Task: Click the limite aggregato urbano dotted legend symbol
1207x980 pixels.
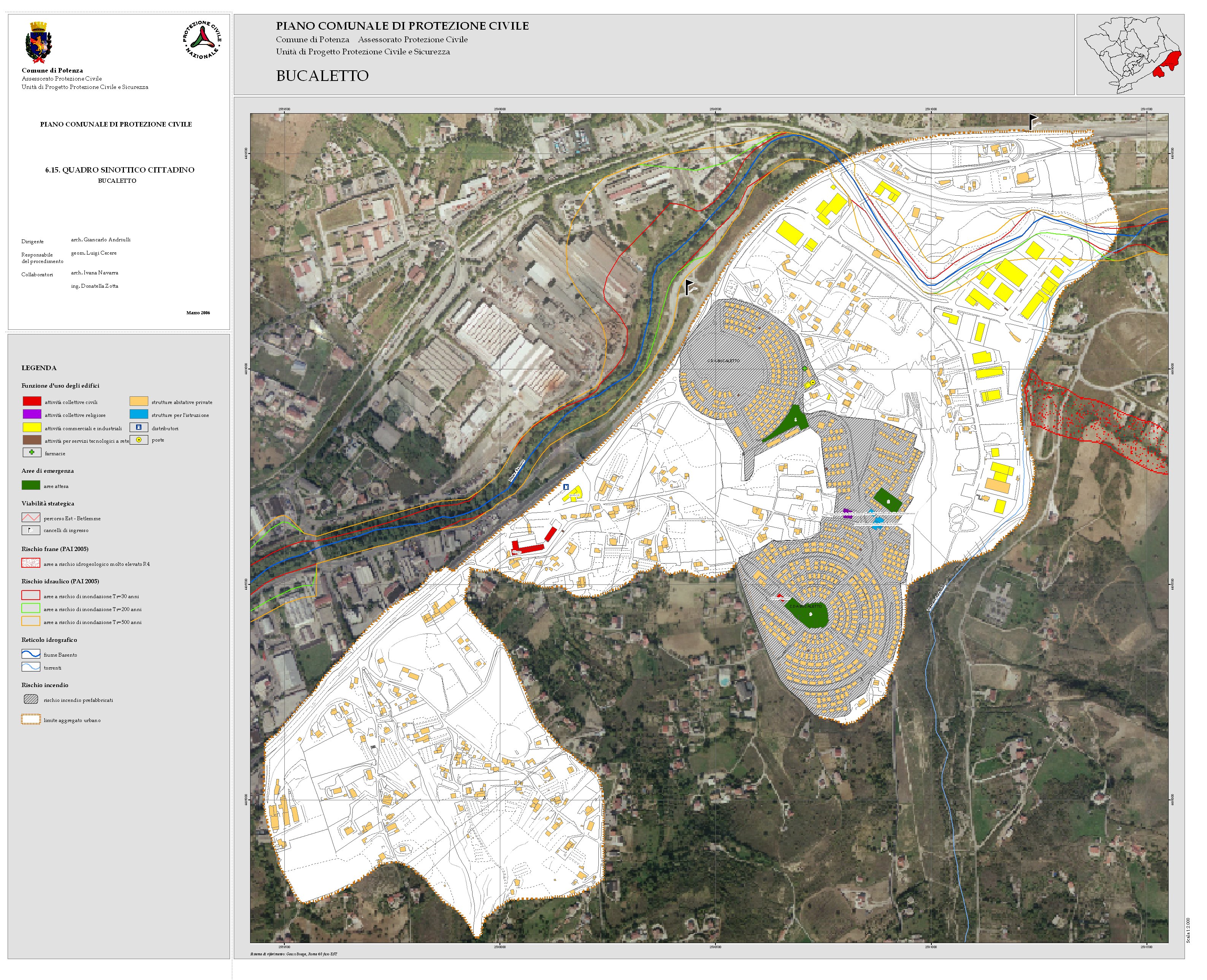Action: click(x=31, y=720)
